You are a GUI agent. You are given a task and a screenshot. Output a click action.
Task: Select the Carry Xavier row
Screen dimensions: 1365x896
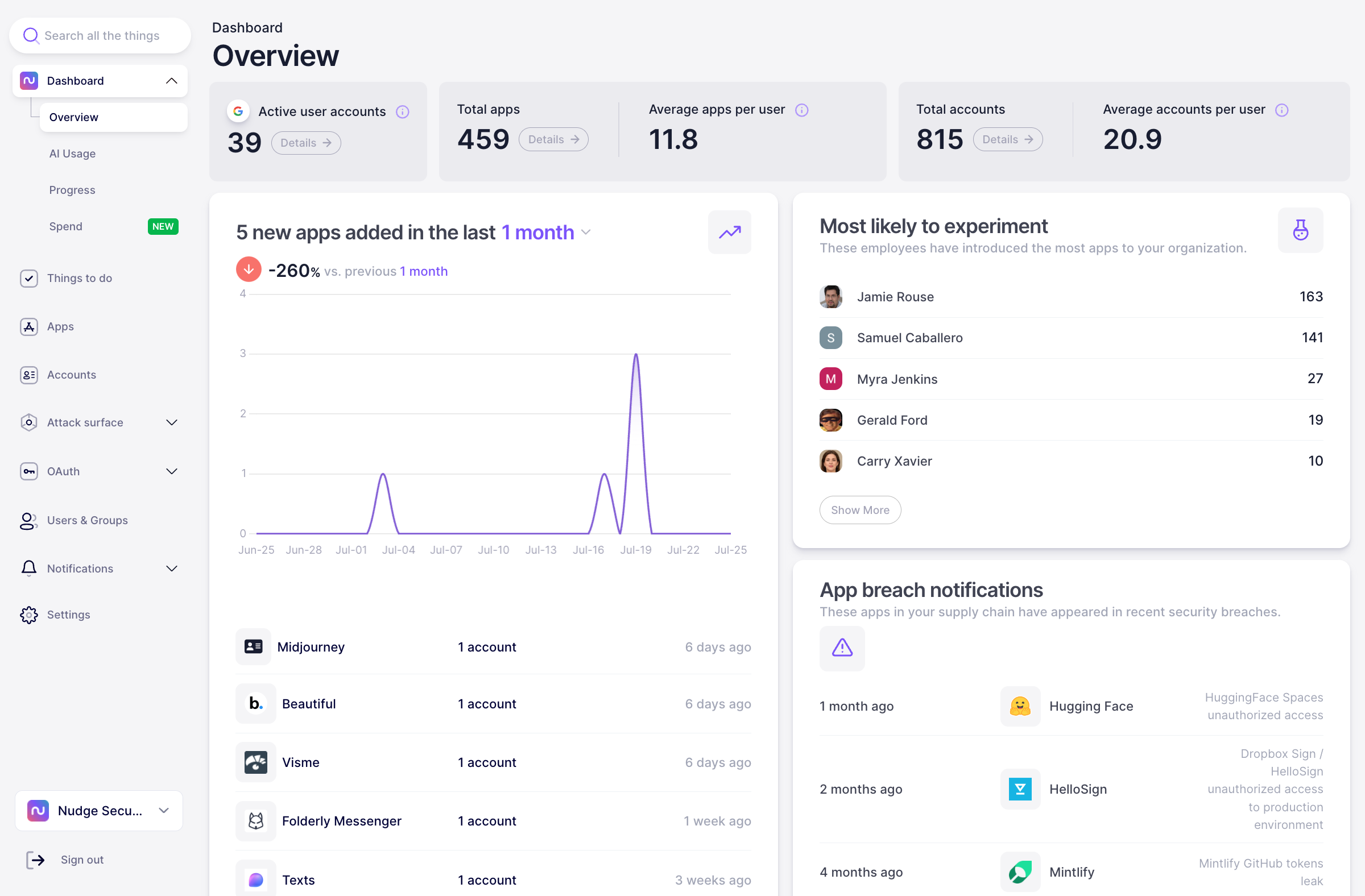point(1071,461)
